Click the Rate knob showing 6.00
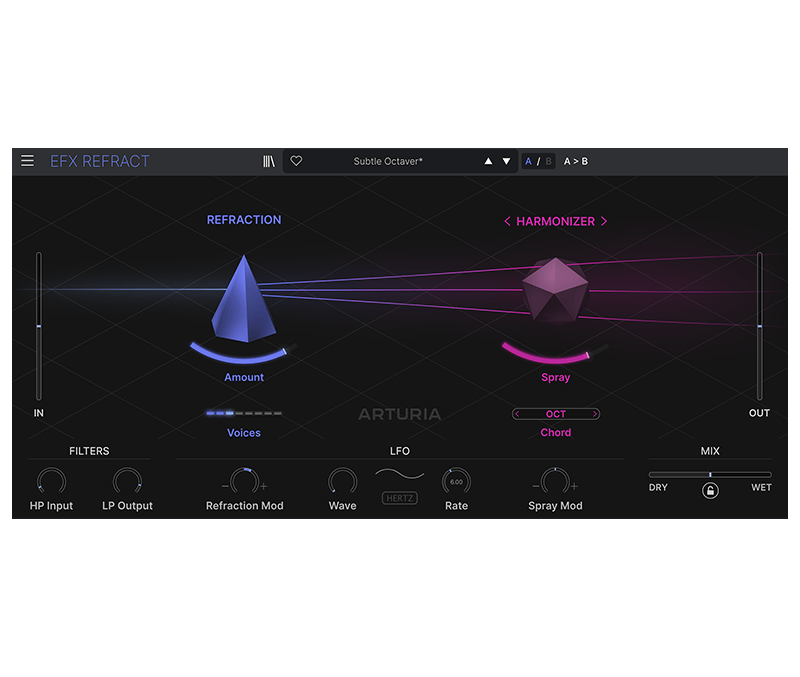The image size is (800, 677). click(x=456, y=482)
